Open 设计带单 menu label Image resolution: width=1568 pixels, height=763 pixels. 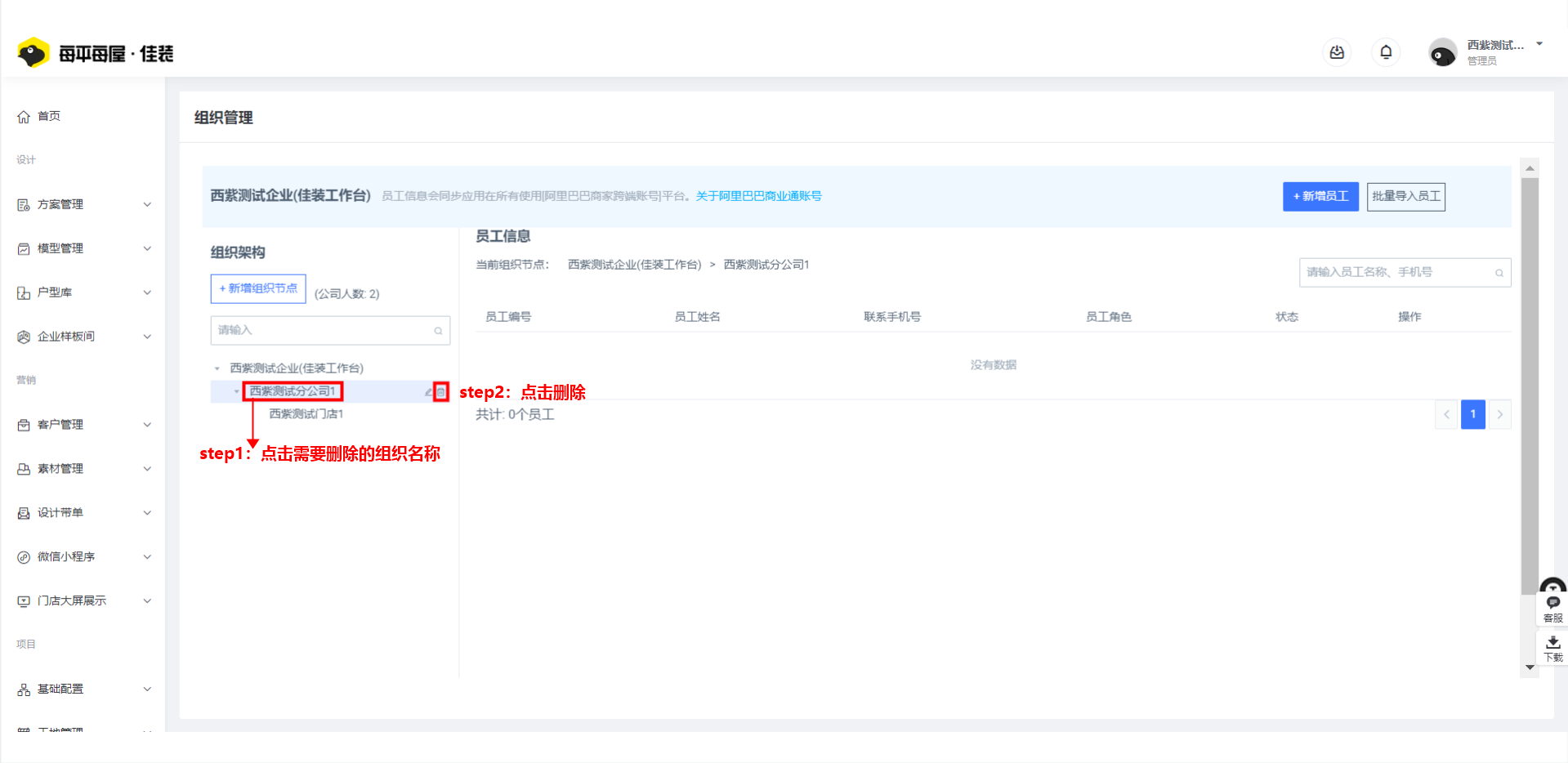[60, 513]
